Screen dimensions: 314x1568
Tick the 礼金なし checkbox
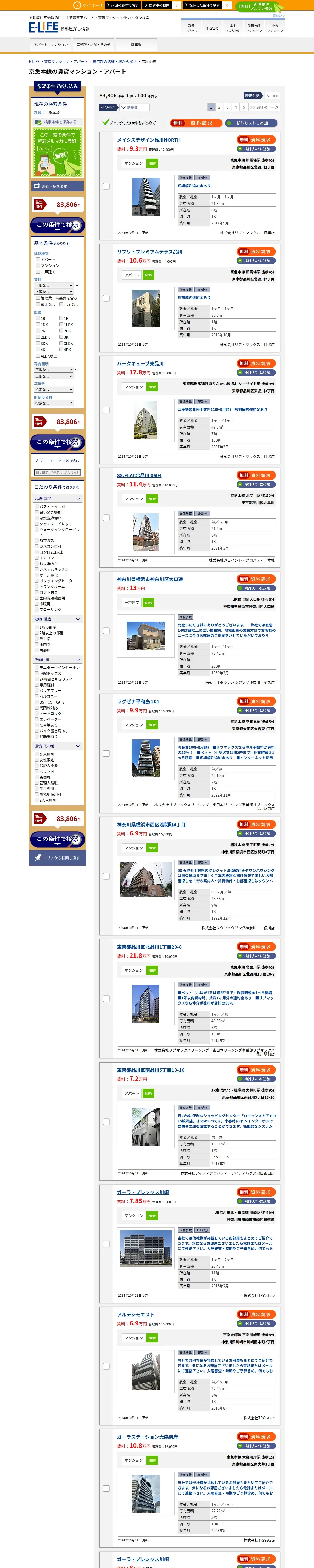coord(61,304)
